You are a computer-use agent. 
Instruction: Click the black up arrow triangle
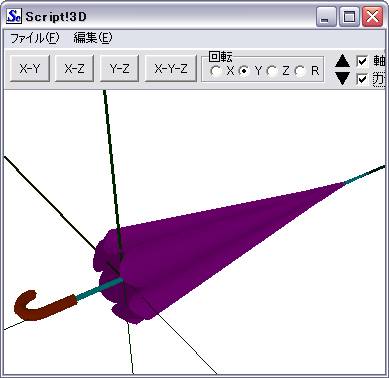pos(342,61)
